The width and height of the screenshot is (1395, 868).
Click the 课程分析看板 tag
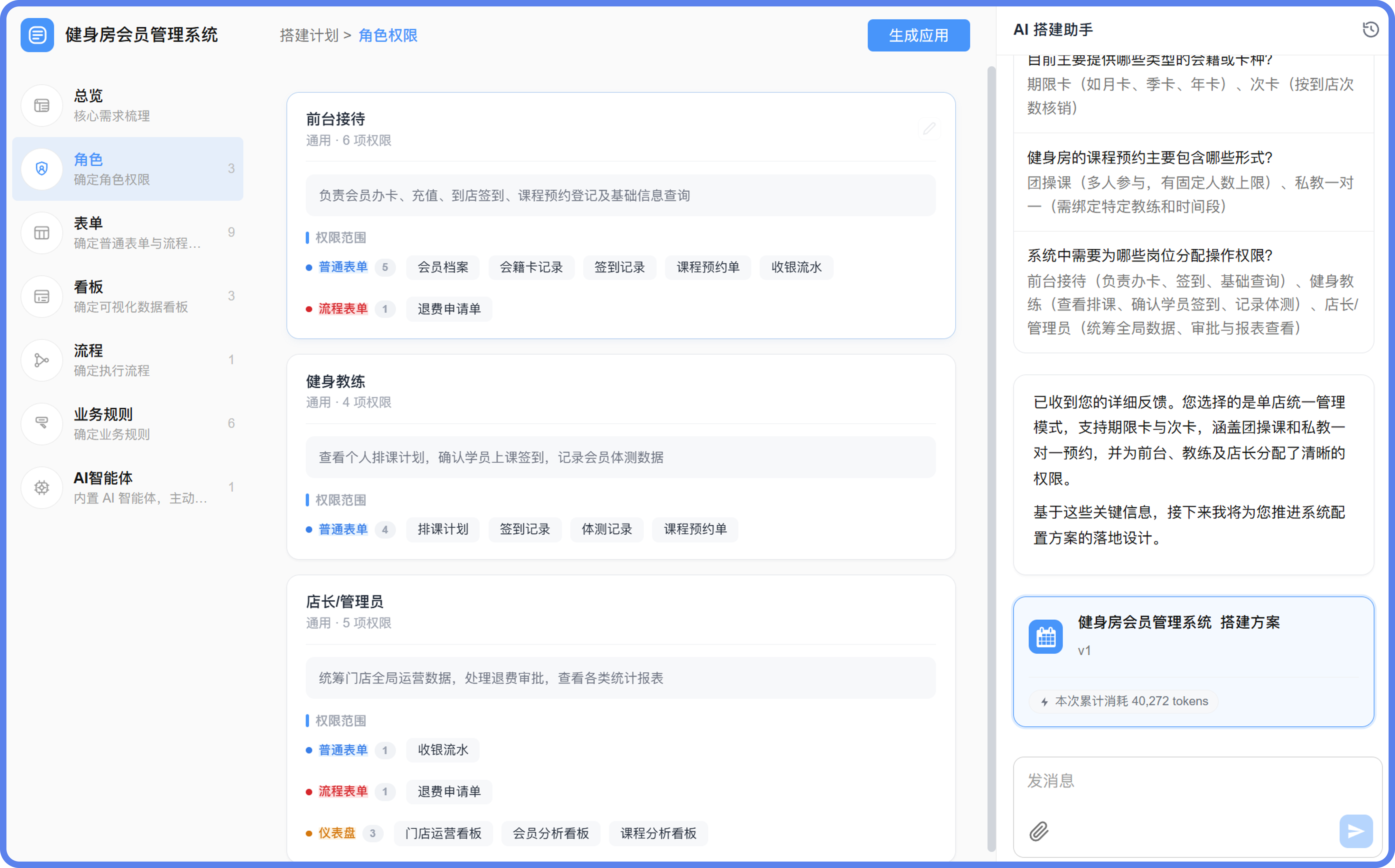pos(658,834)
